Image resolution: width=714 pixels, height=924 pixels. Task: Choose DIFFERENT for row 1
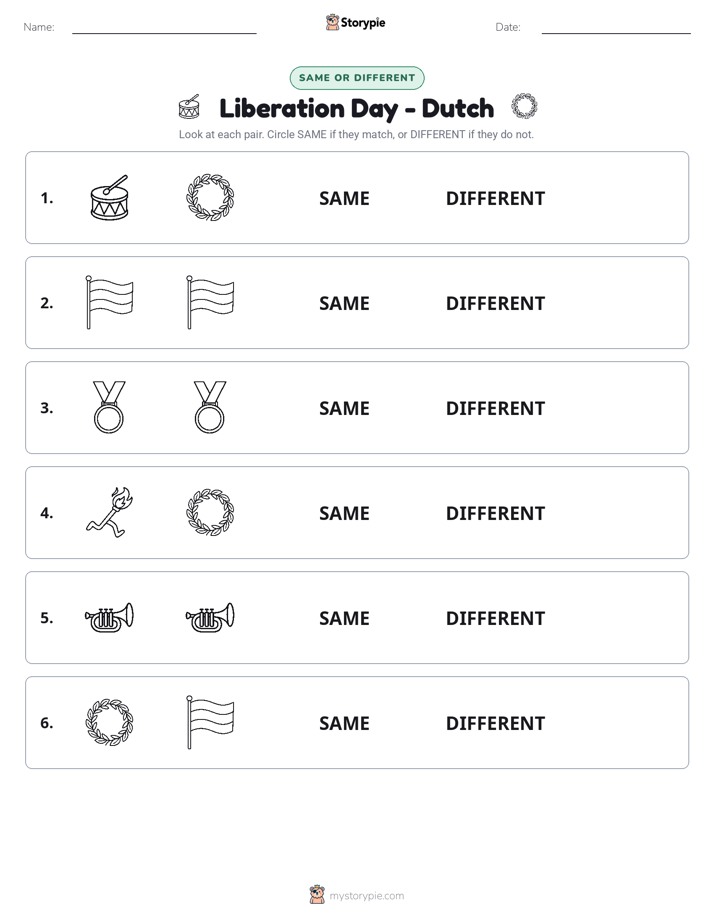tap(495, 199)
